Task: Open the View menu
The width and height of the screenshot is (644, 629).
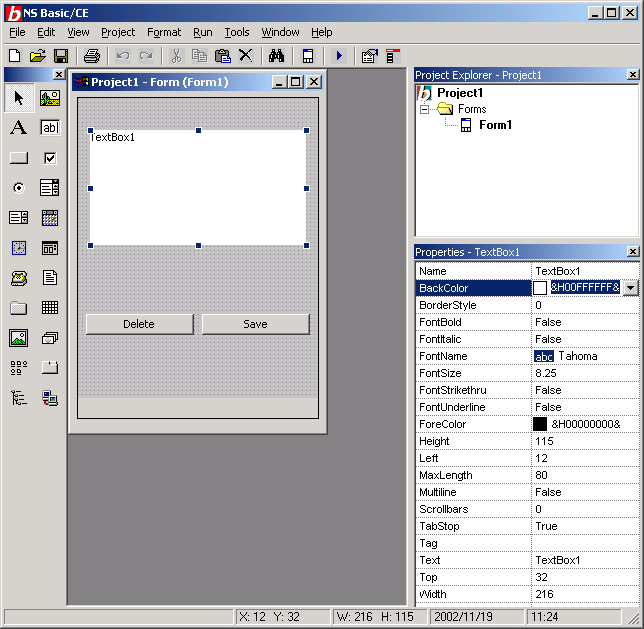Action: tap(78, 32)
